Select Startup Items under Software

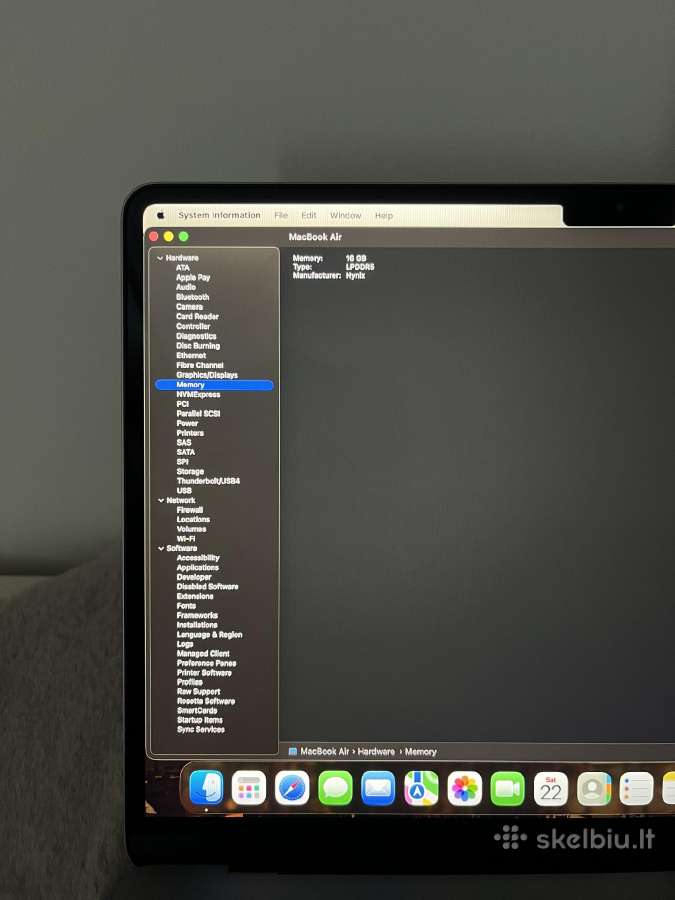click(200, 720)
